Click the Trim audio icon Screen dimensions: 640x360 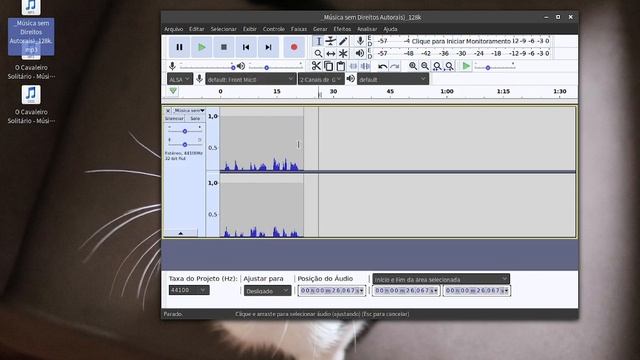point(353,66)
